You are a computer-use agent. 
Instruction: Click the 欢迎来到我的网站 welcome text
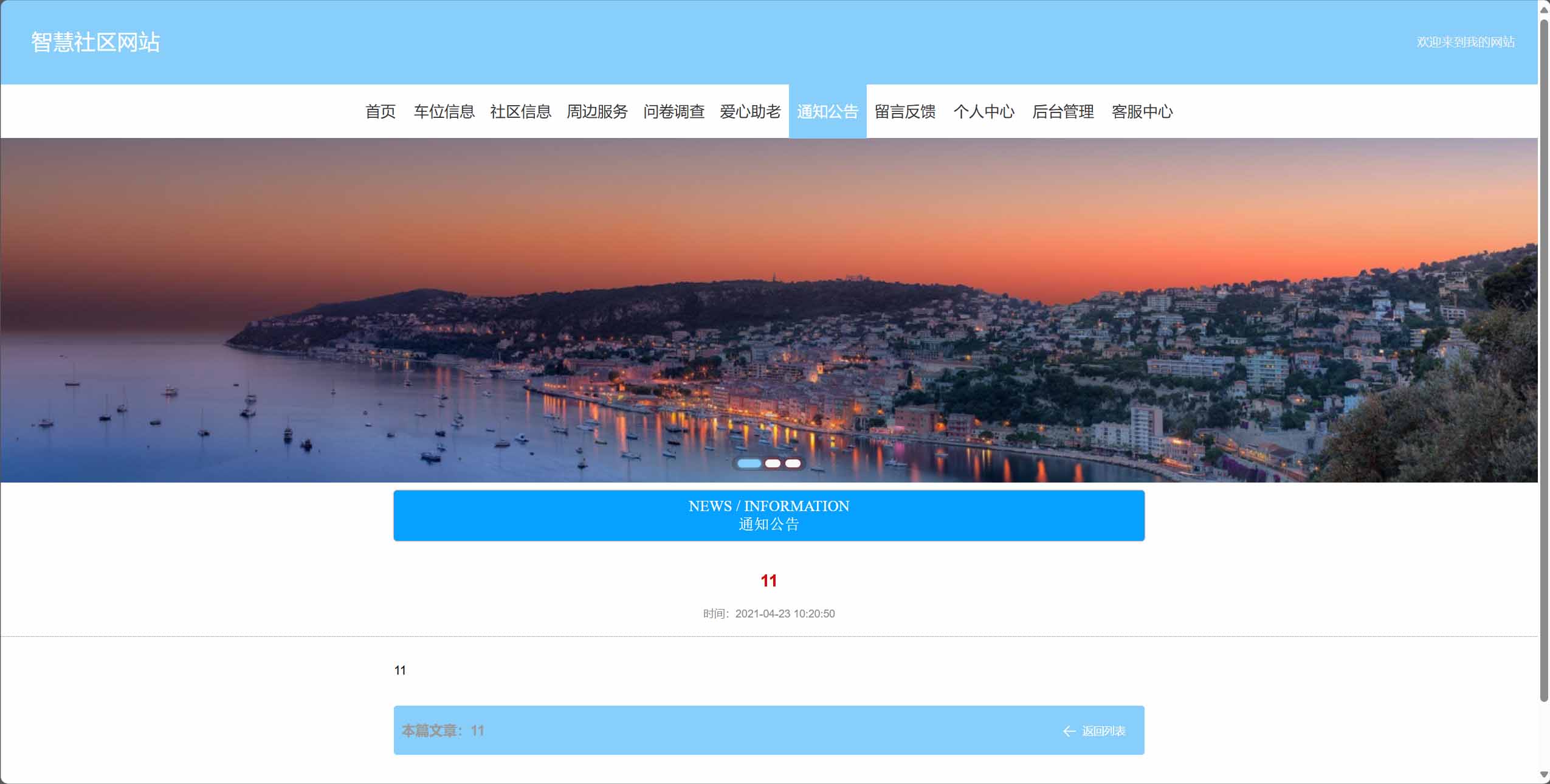[x=1466, y=42]
